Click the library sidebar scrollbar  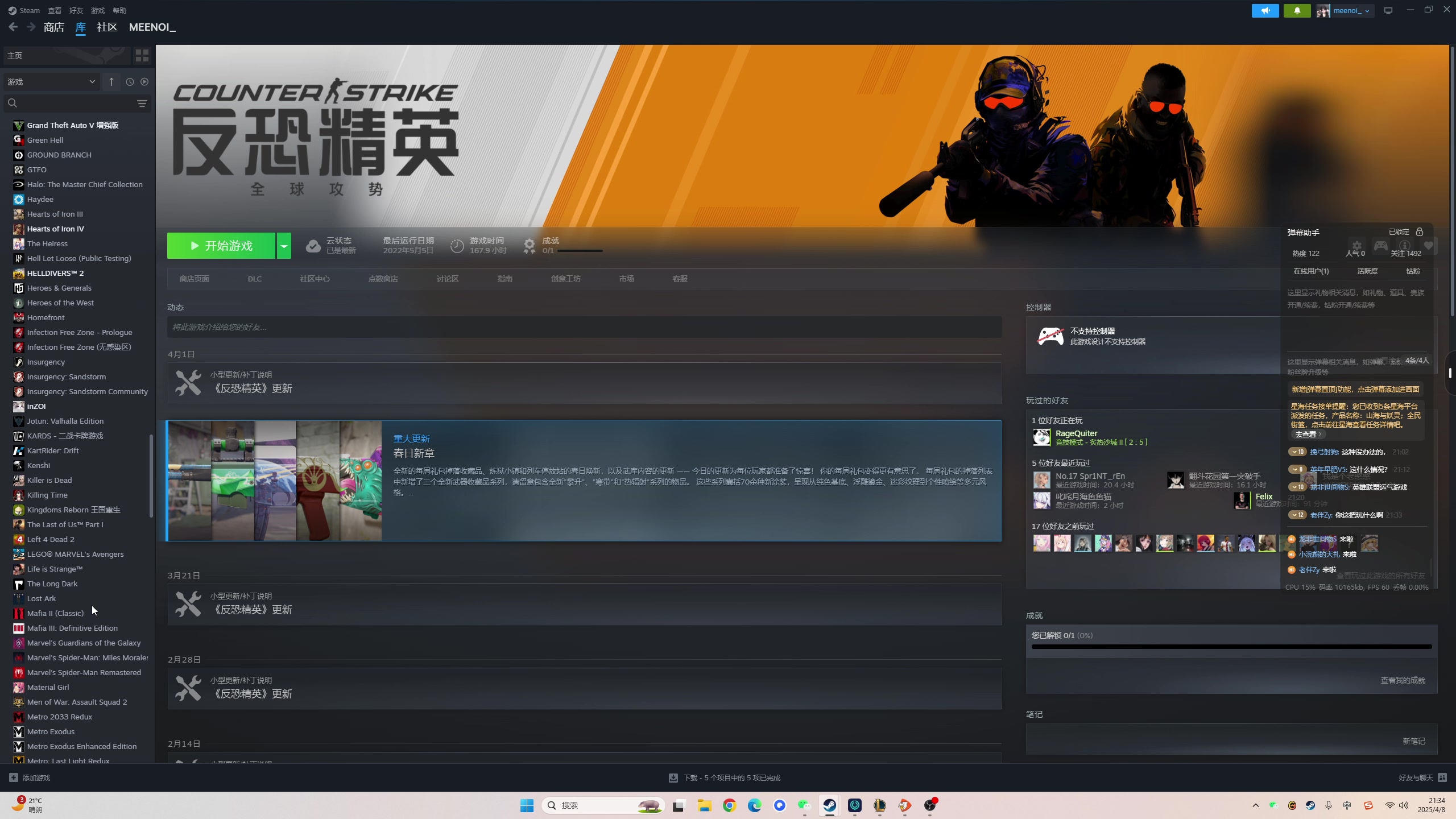click(151, 476)
